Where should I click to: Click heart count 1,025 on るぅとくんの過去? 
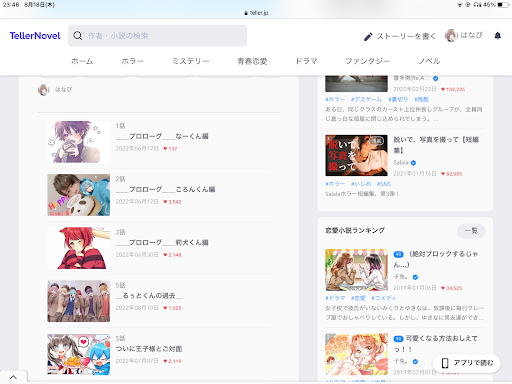click(172, 308)
